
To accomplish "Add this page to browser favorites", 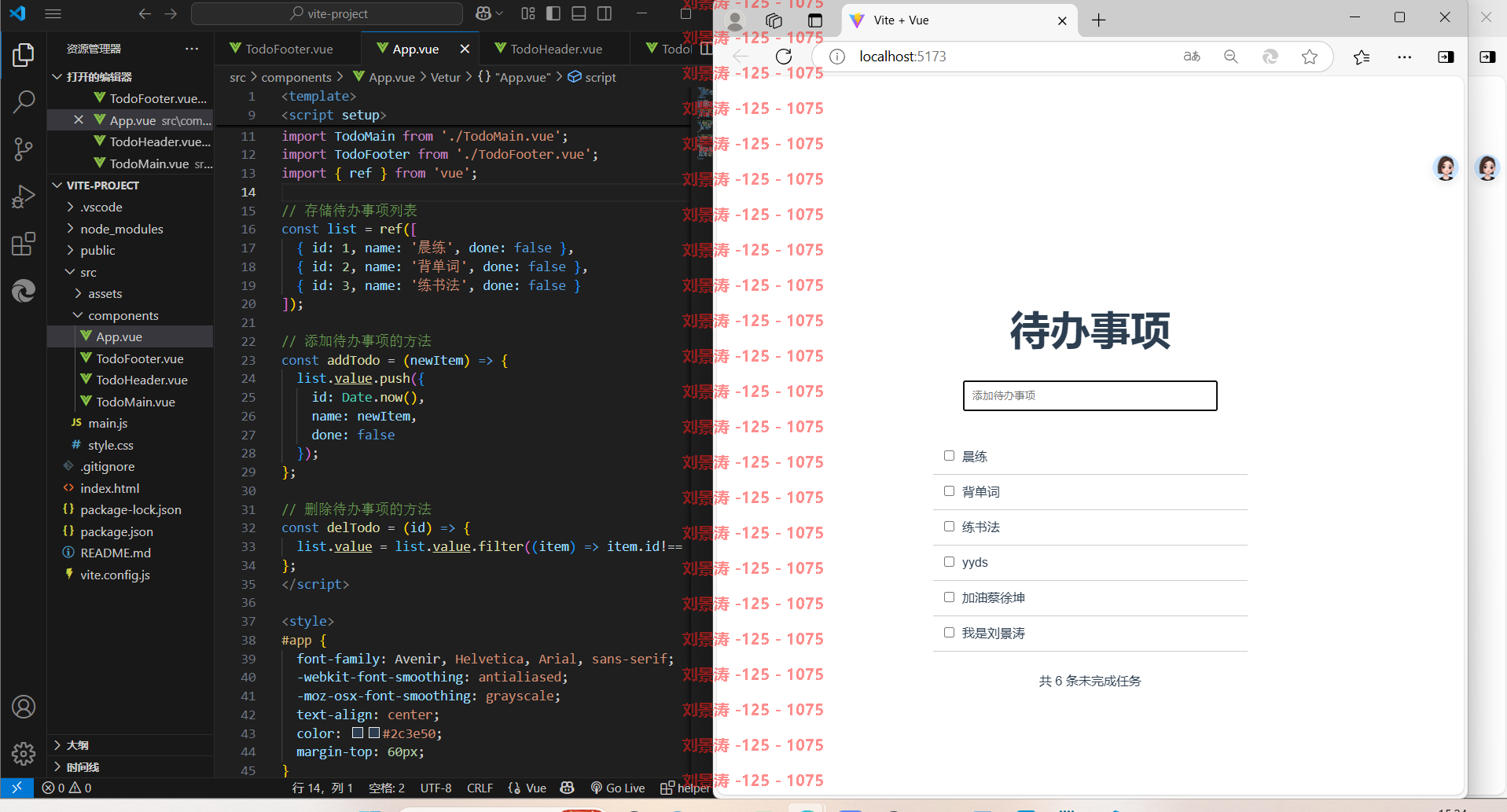I will pyautogui.click(x=1310, y=57).
